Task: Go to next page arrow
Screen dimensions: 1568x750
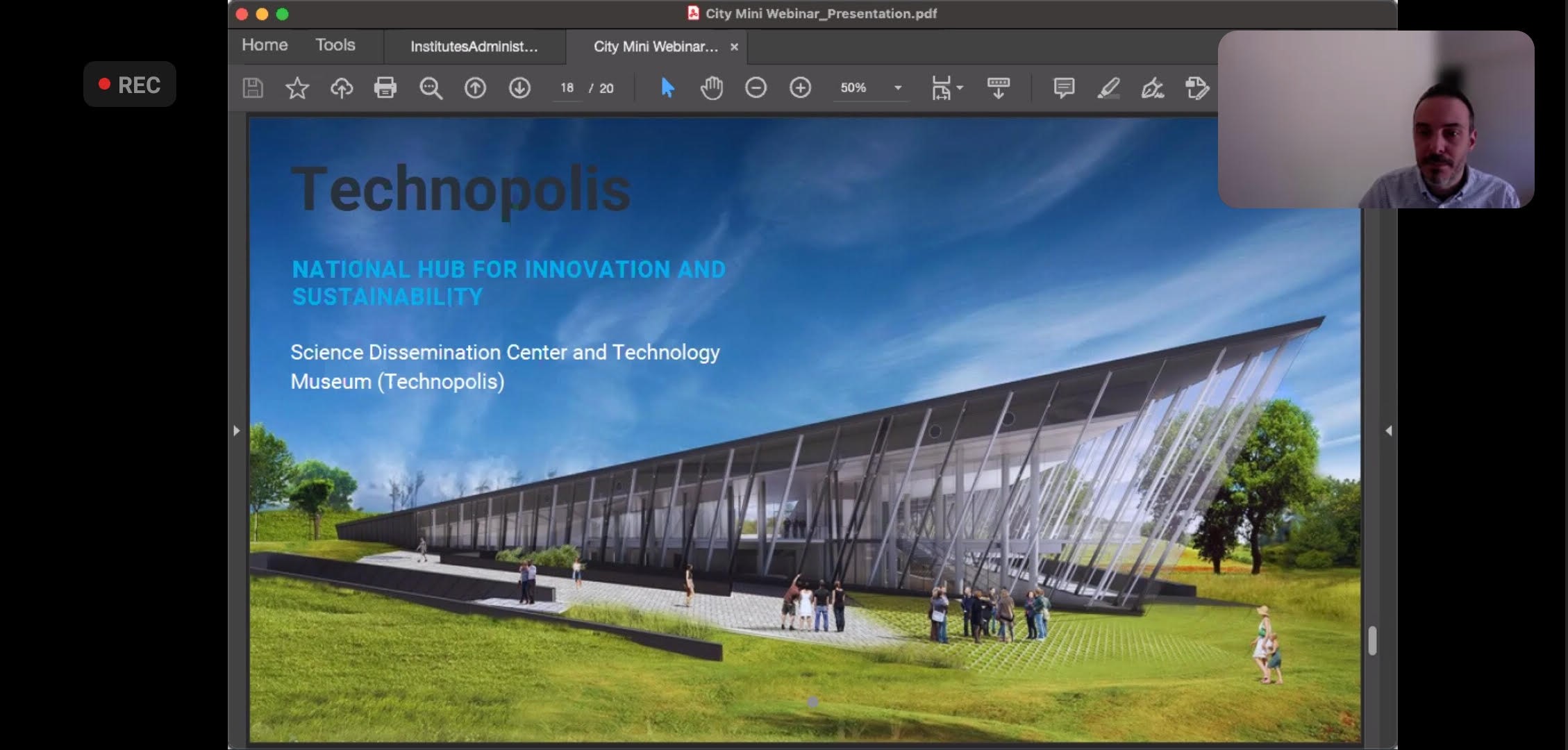Action: pos(519,88)
